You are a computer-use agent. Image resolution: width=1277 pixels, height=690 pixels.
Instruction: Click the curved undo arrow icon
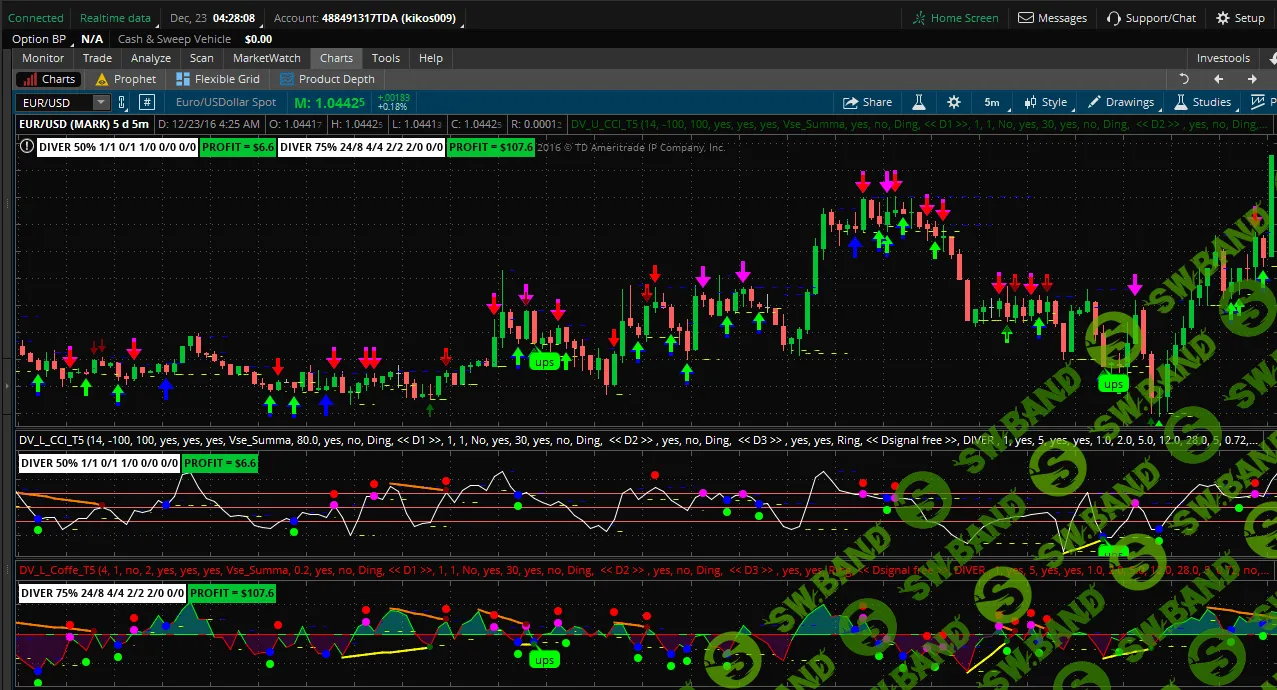[x=1184, y=79]
